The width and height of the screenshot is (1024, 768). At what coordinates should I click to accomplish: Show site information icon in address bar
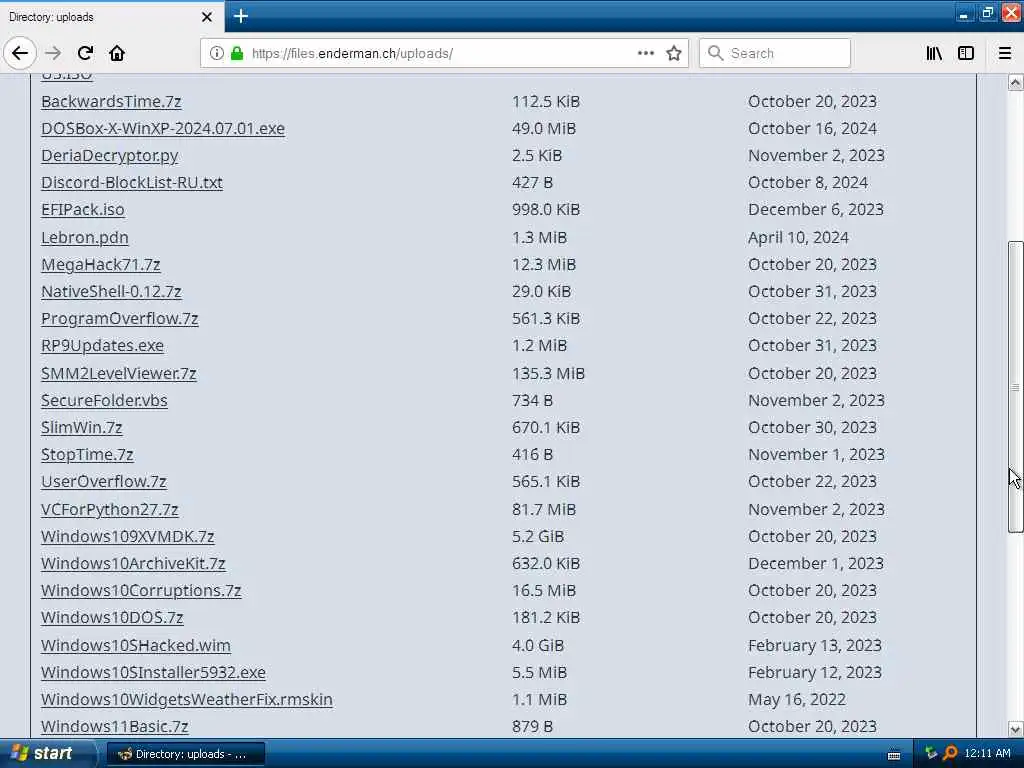coord(217,53)
